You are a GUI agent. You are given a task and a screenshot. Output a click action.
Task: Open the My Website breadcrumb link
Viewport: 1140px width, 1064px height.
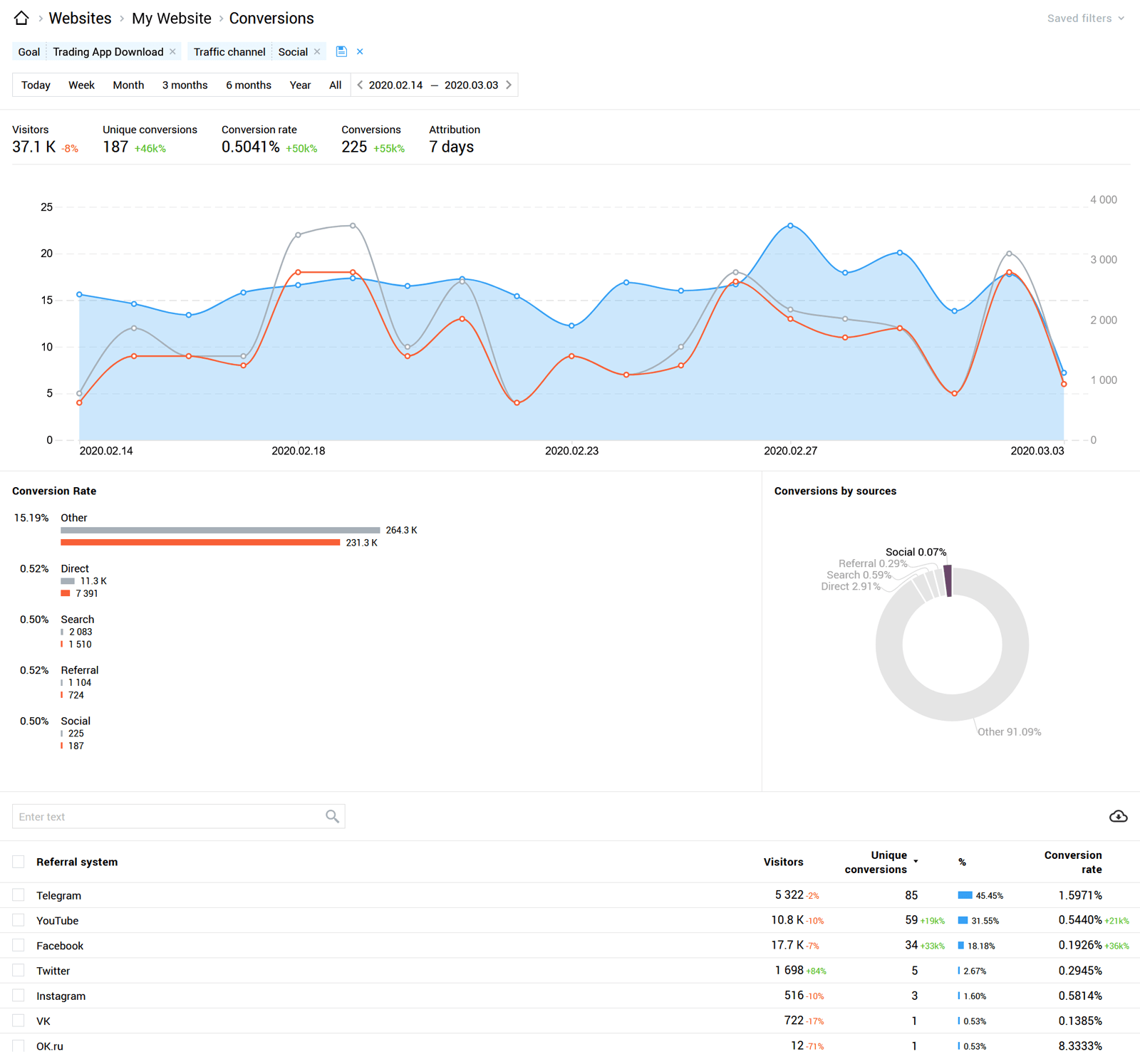[171, 18]
